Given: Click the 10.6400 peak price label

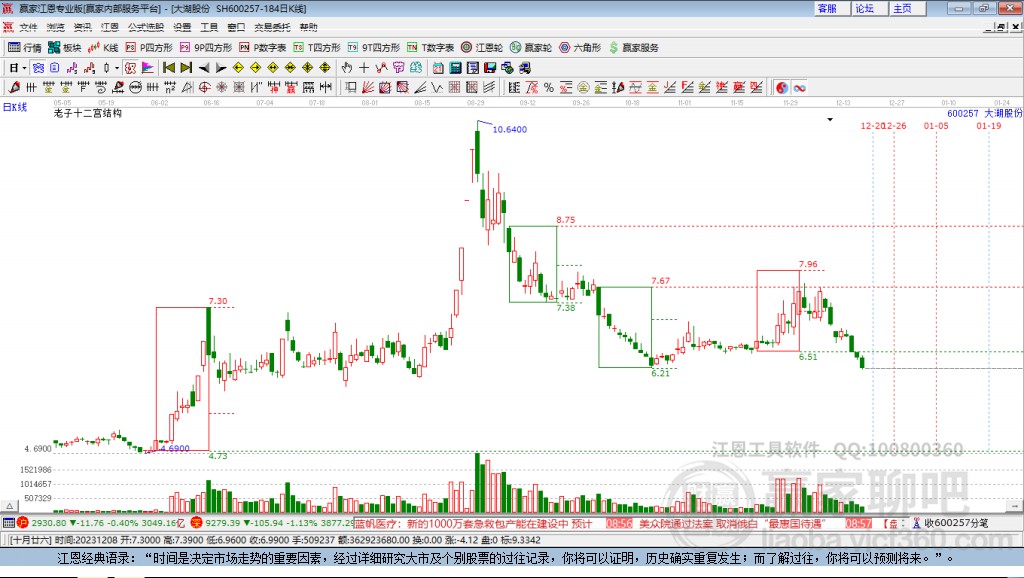Looking at the screenshot, I should [x=509, y=129].
